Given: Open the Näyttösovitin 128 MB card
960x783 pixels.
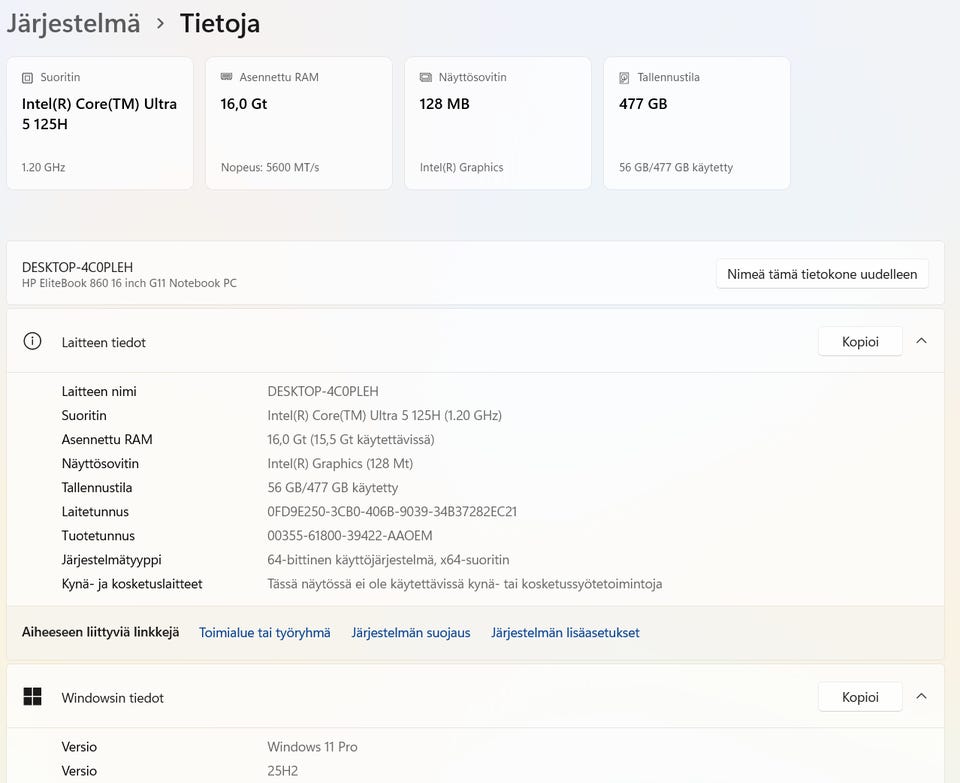Looking at the screenshot, I should [498, 123].
